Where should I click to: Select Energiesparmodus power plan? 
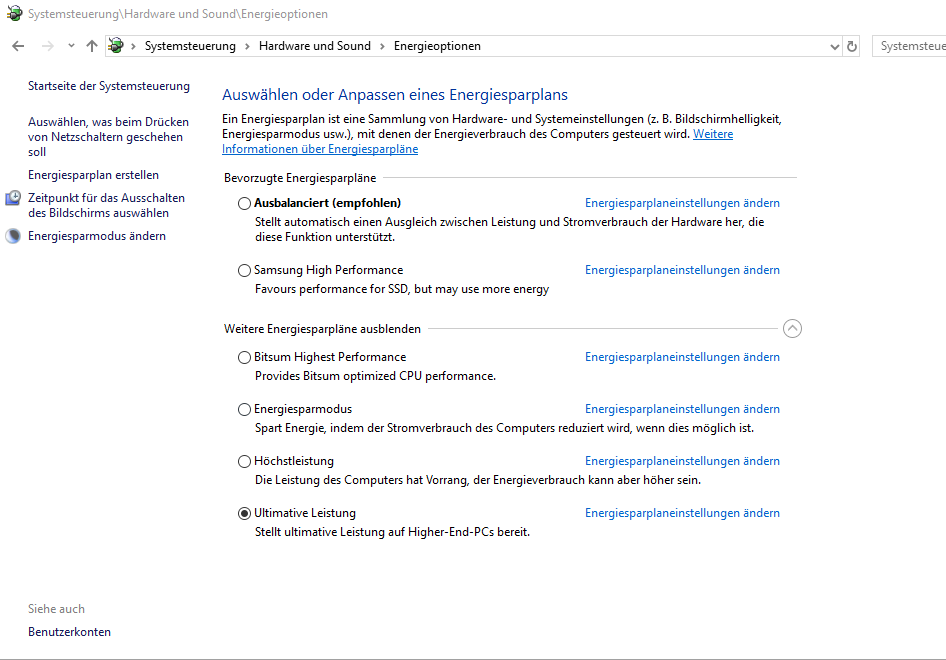pyautogui.click(x=244, y=409)
